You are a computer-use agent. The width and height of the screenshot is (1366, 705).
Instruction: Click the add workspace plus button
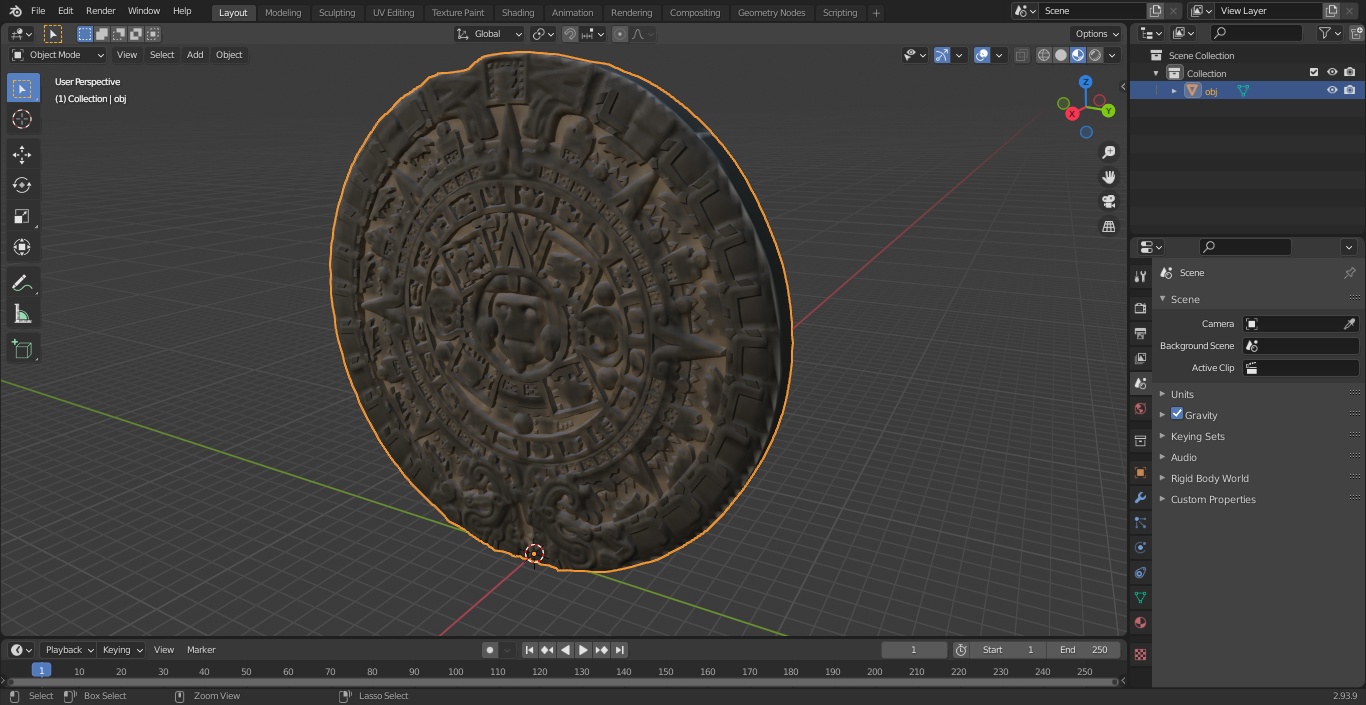[x=876, y=13]
